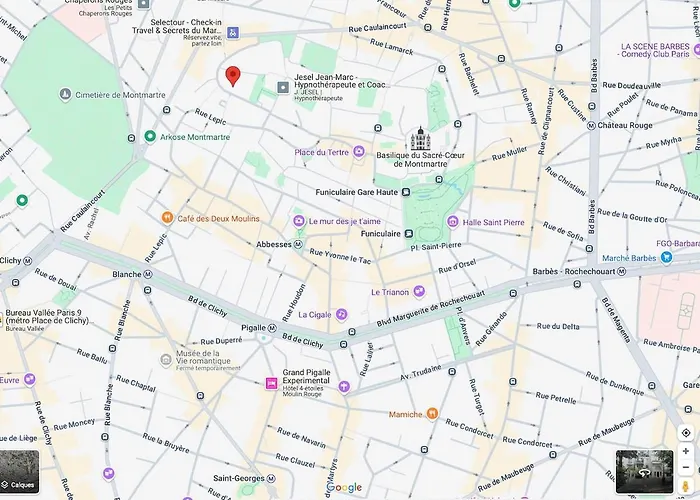This screenshot has height=500, width=700.
Task: Click the Basilique du Sacré-Cœur landmark icon
Action: [420, 138]
